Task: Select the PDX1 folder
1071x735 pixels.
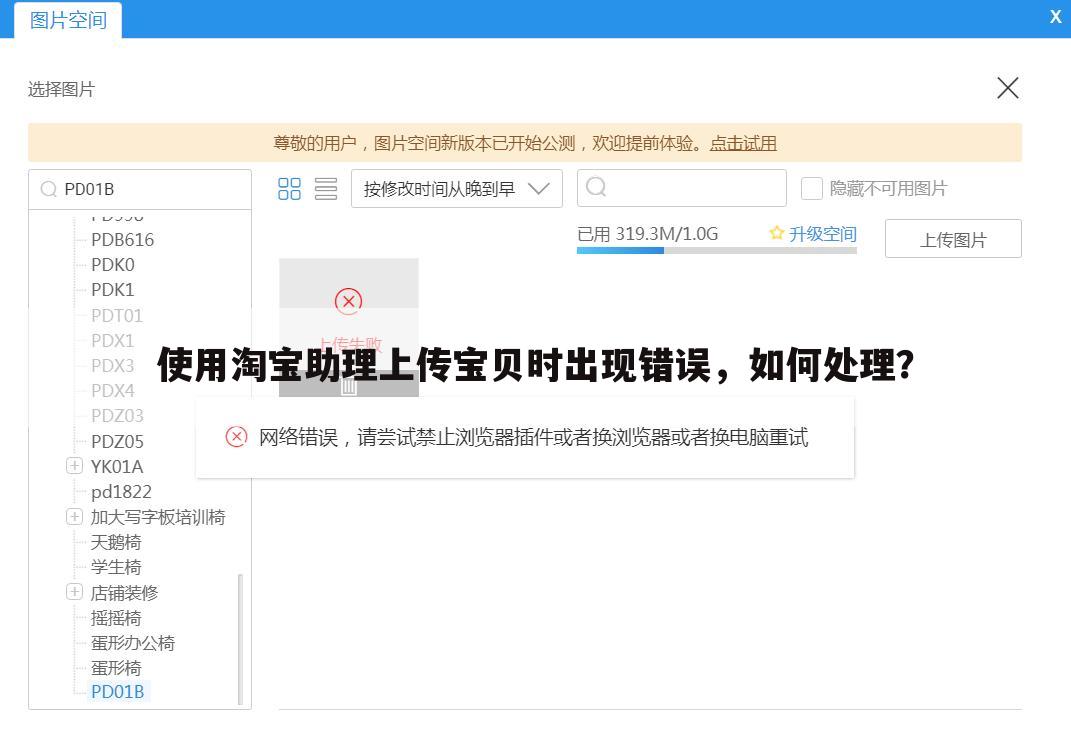Action: pos(113,340)
